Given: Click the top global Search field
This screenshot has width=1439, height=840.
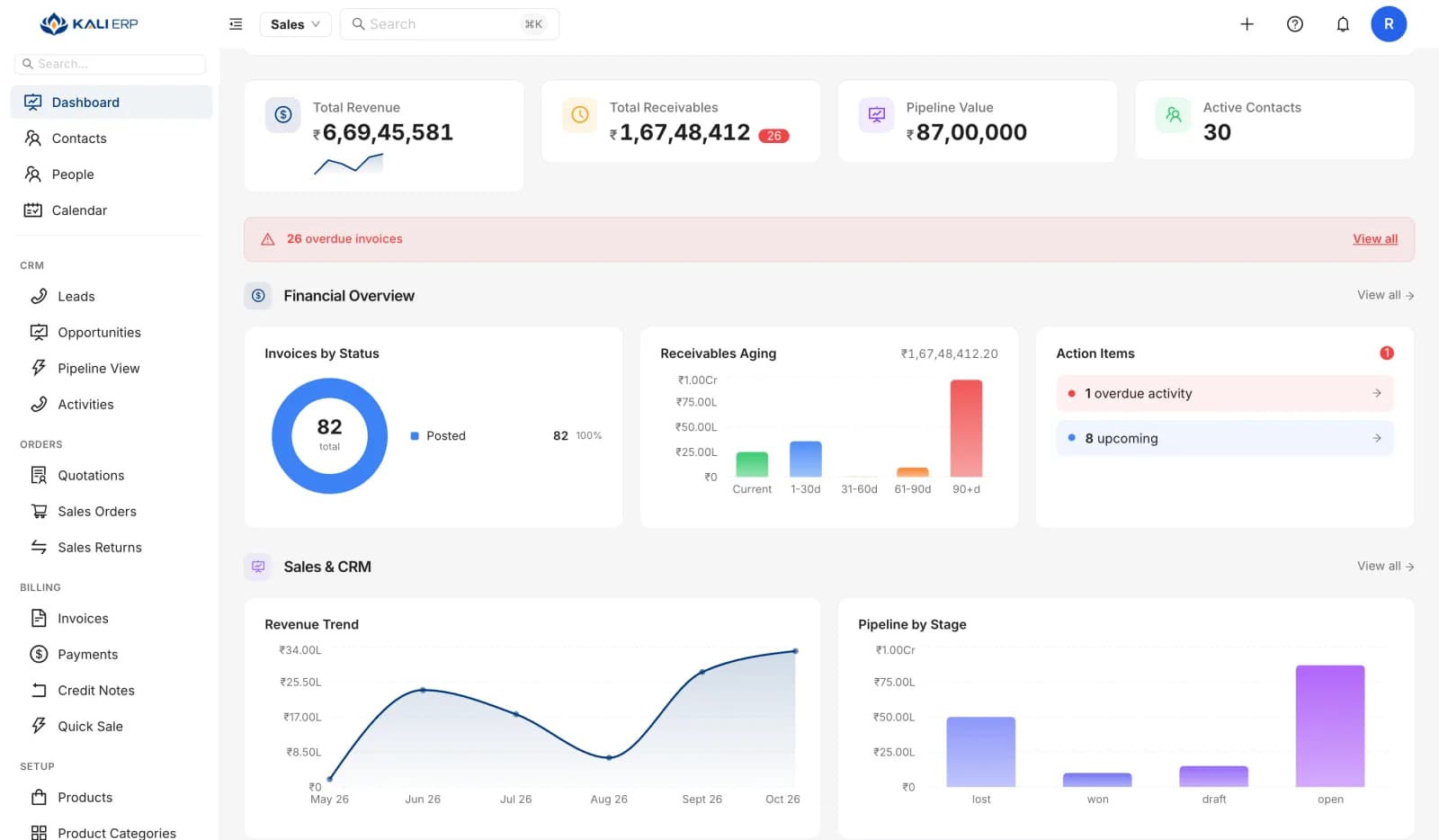Looking at the screenshot, I should (x=450, y=24).
